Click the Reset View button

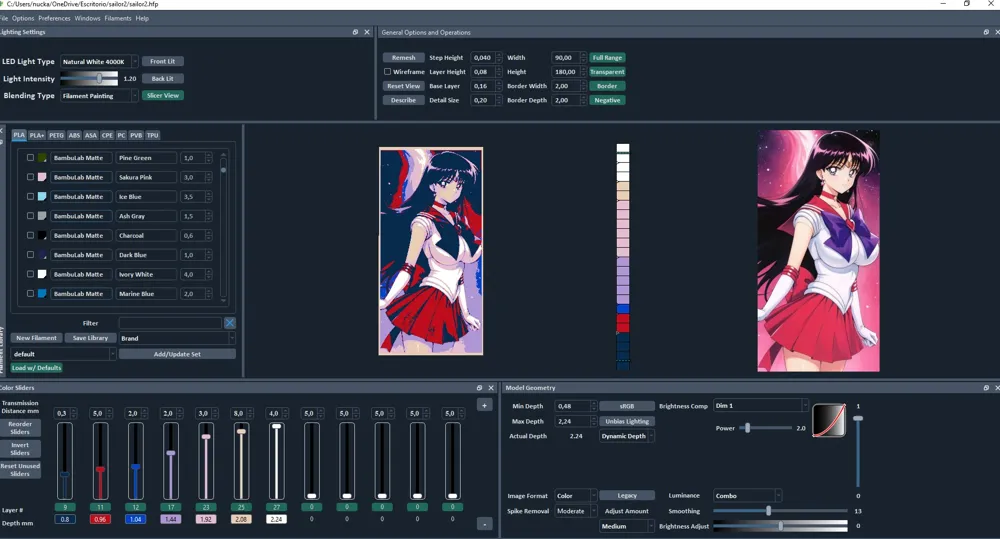tap(404, 85)
